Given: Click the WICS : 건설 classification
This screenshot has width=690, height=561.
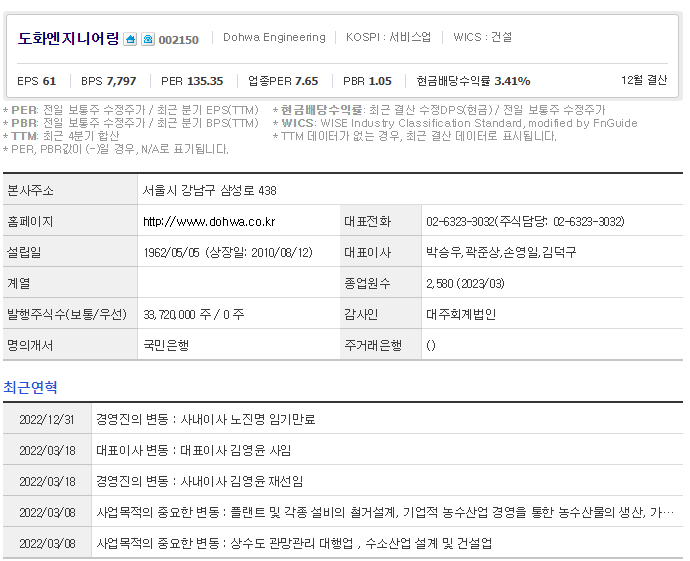Looking at the screenshot, I should click(483, 37).
